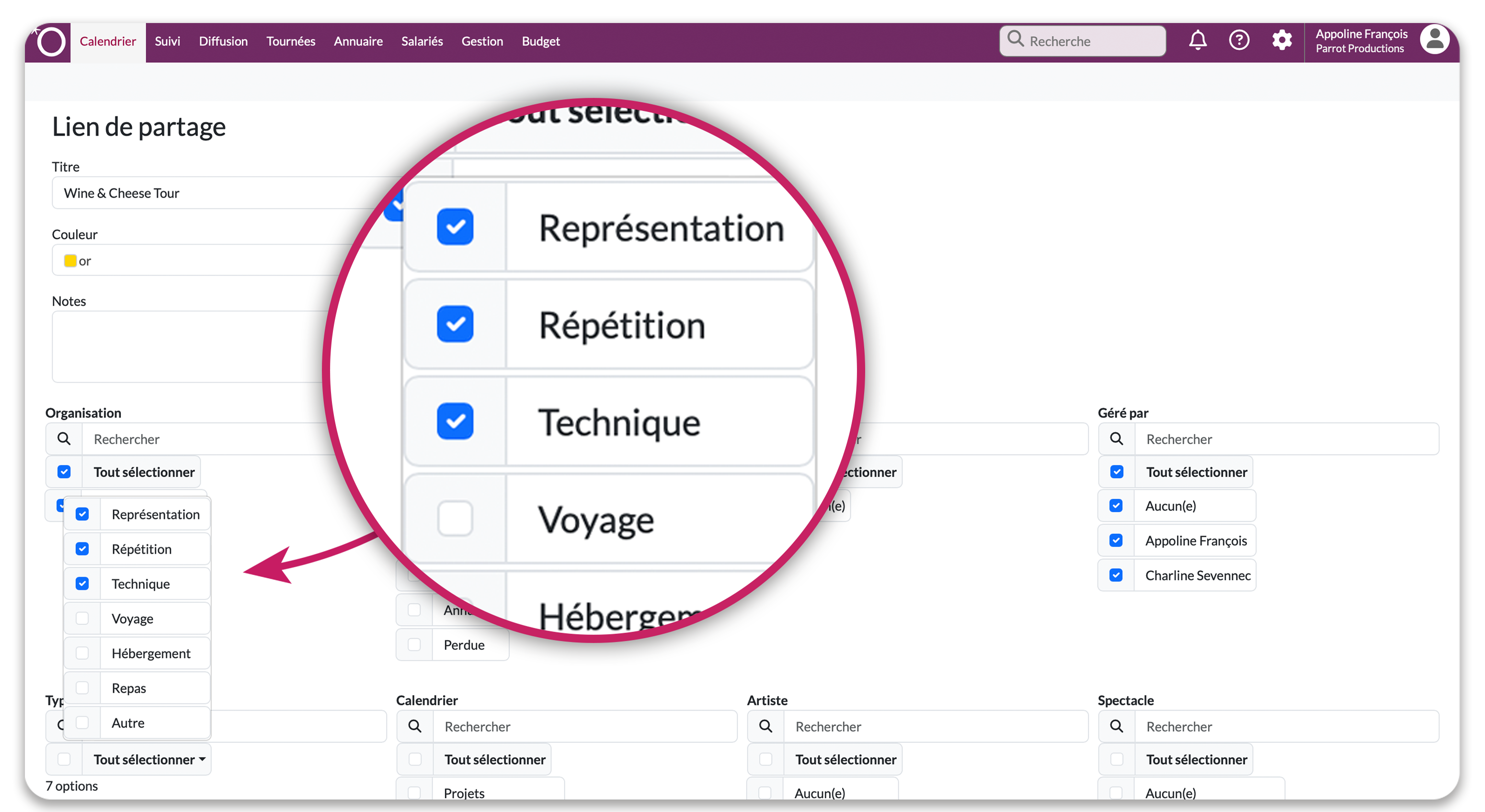Click the Rechercher field under Spectacle

pos(1286,726)
